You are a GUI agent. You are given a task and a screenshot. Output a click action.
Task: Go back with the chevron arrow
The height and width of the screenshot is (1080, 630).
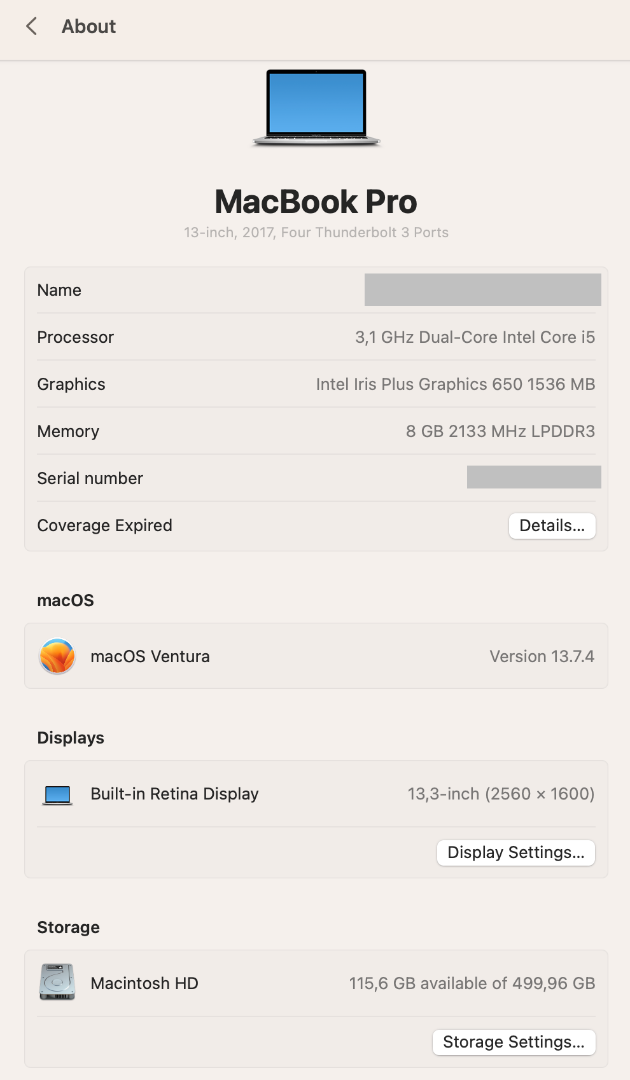coord(31,26)
